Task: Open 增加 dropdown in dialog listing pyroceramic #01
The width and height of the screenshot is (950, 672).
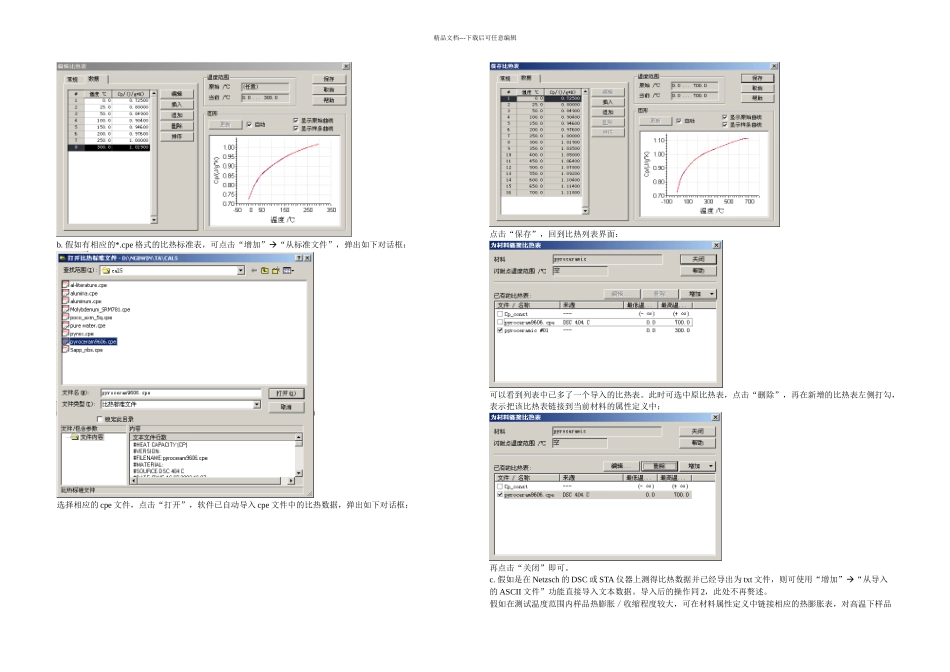Action: [699, 294]
